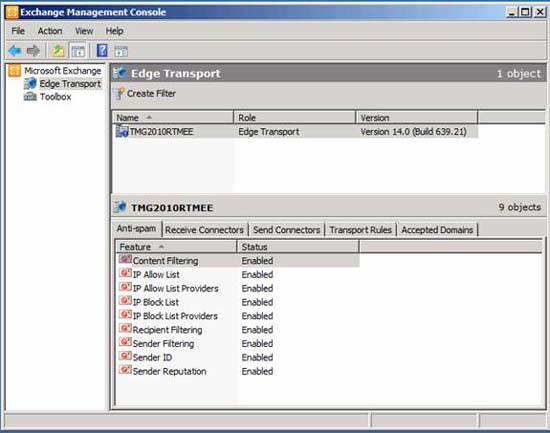The width and height of the screenshot is (550, 433).
Task: Click the Sender ID feature icon
Action: 125,355
